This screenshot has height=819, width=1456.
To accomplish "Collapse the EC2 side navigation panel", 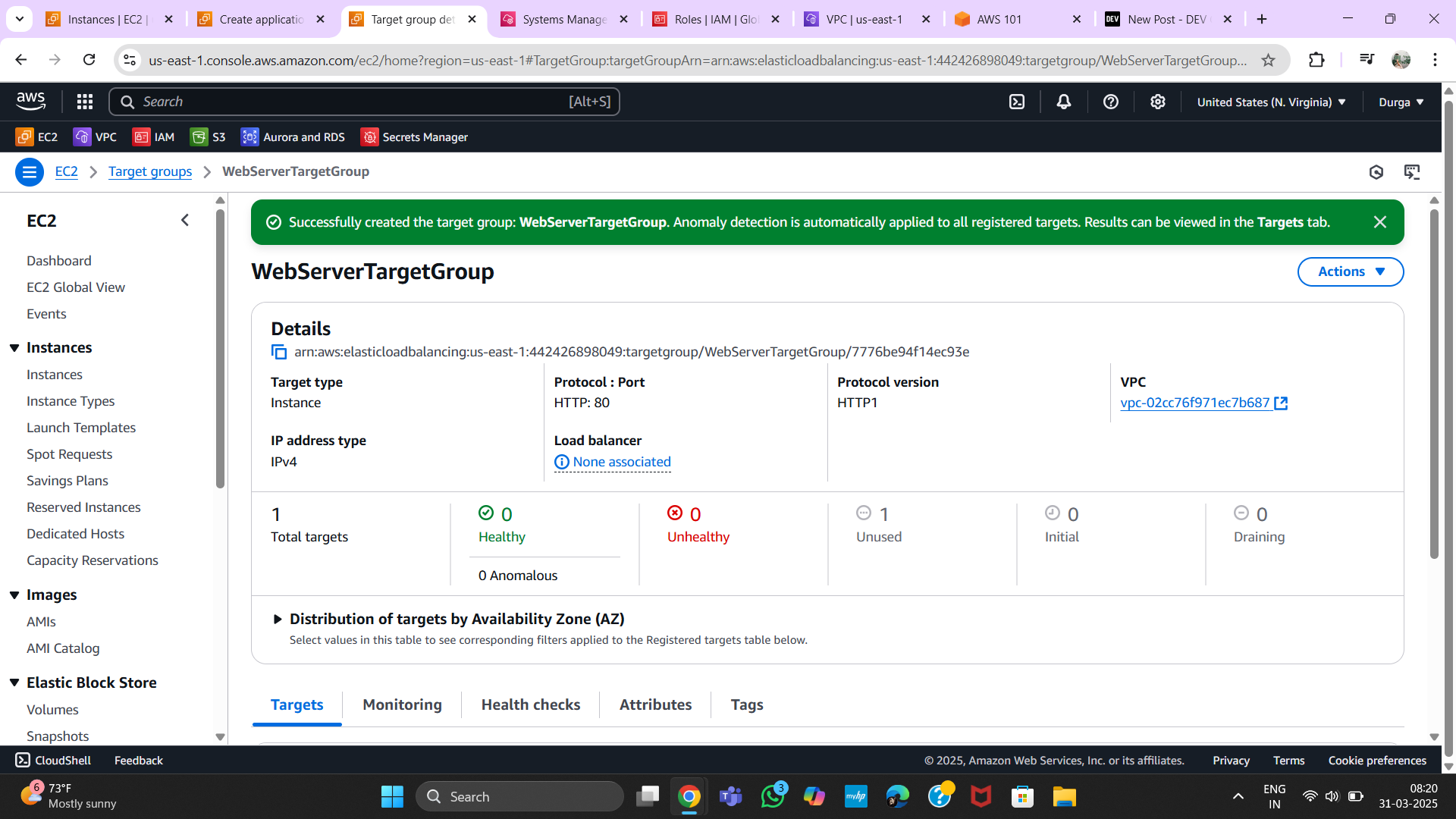I will [x=185, y=221].
